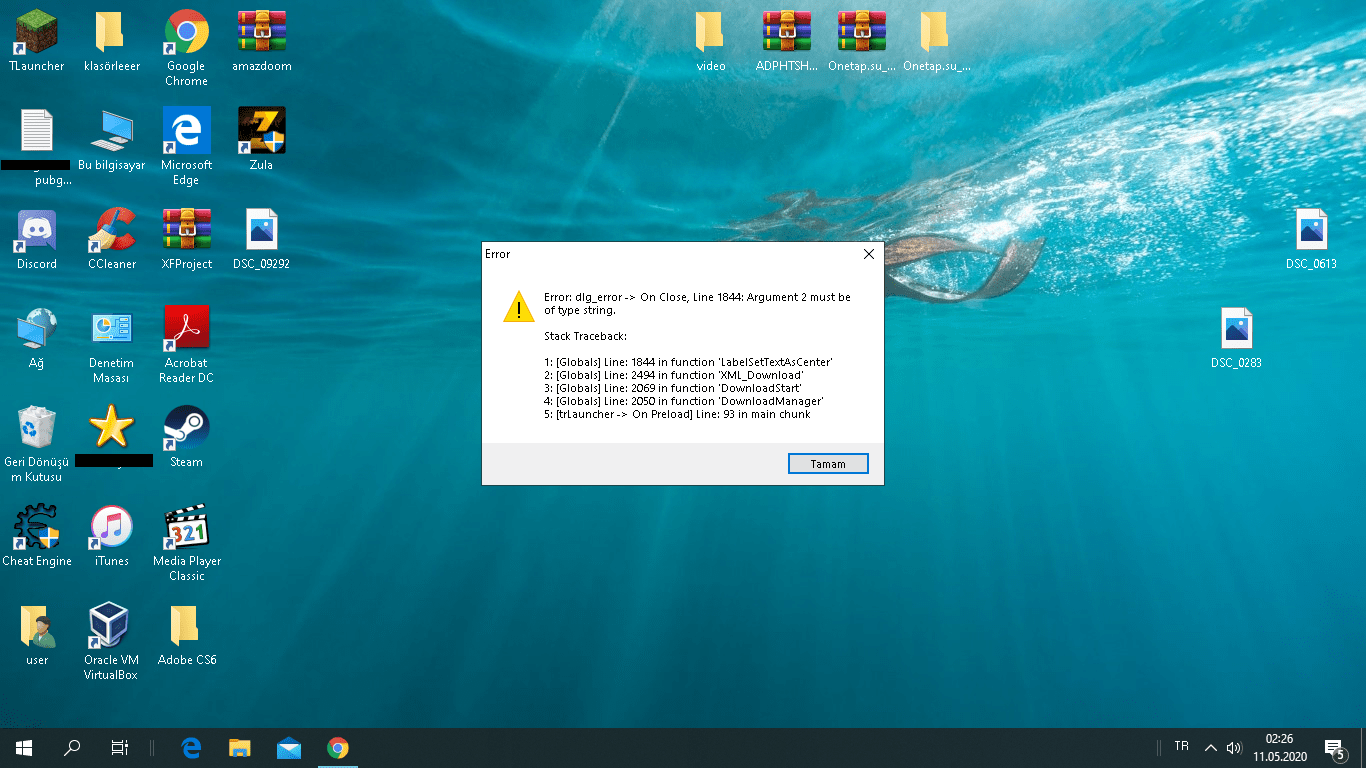Launch Acrobat Reader DC

[x=186, y=345]
